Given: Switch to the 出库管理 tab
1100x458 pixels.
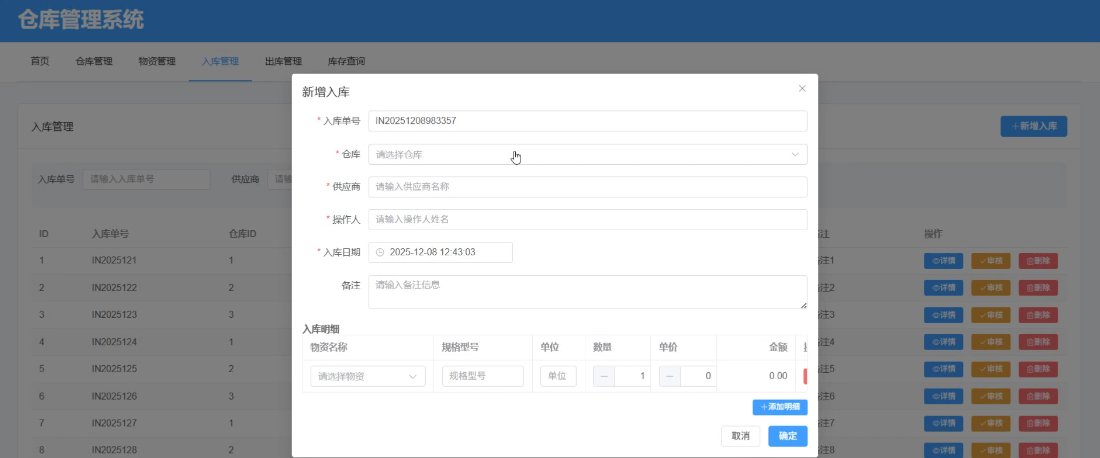Looking at the screenshot, I should click(283, 61).
